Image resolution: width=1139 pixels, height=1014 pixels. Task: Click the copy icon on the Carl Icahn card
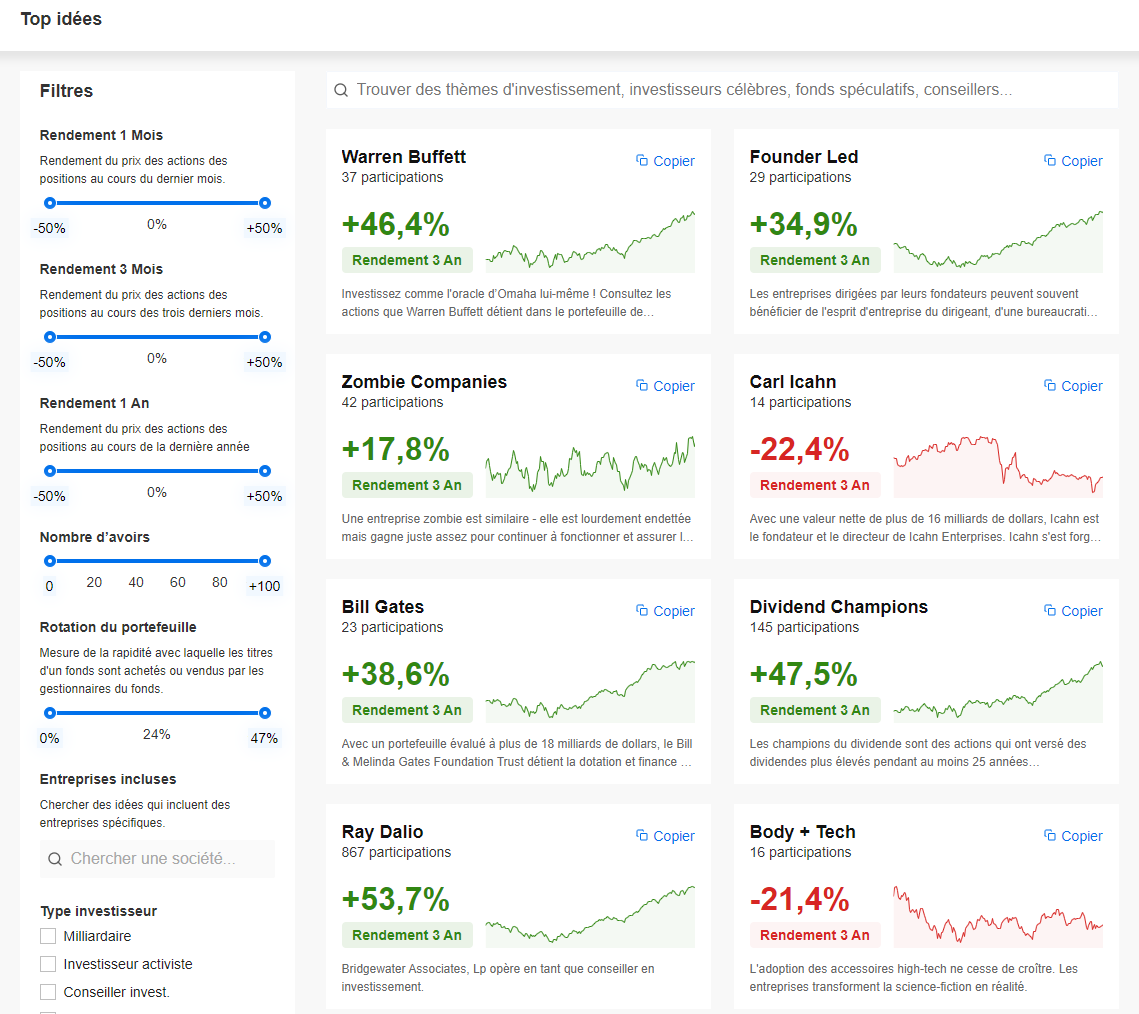tap(1050, 386)
